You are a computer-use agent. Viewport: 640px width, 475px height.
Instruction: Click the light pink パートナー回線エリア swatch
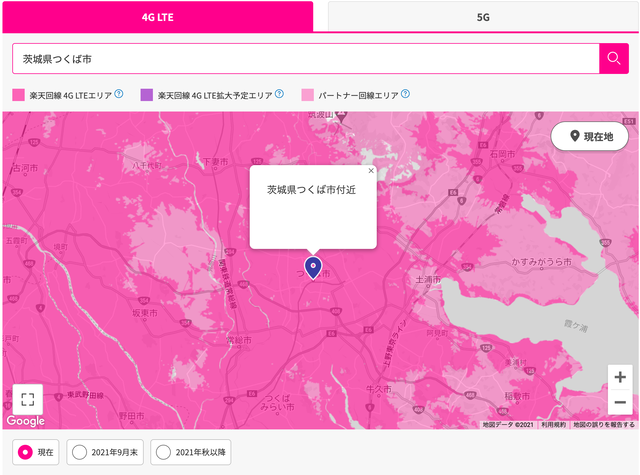[x=307, y=95]
